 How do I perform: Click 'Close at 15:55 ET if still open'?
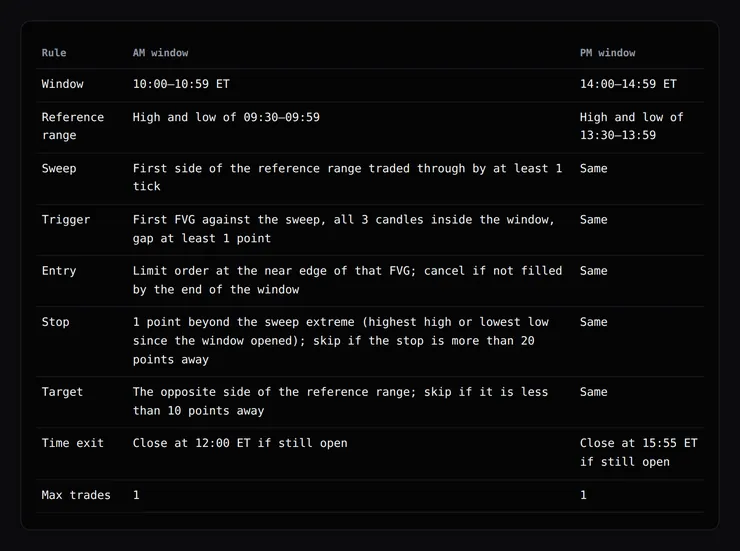point(639,452)
